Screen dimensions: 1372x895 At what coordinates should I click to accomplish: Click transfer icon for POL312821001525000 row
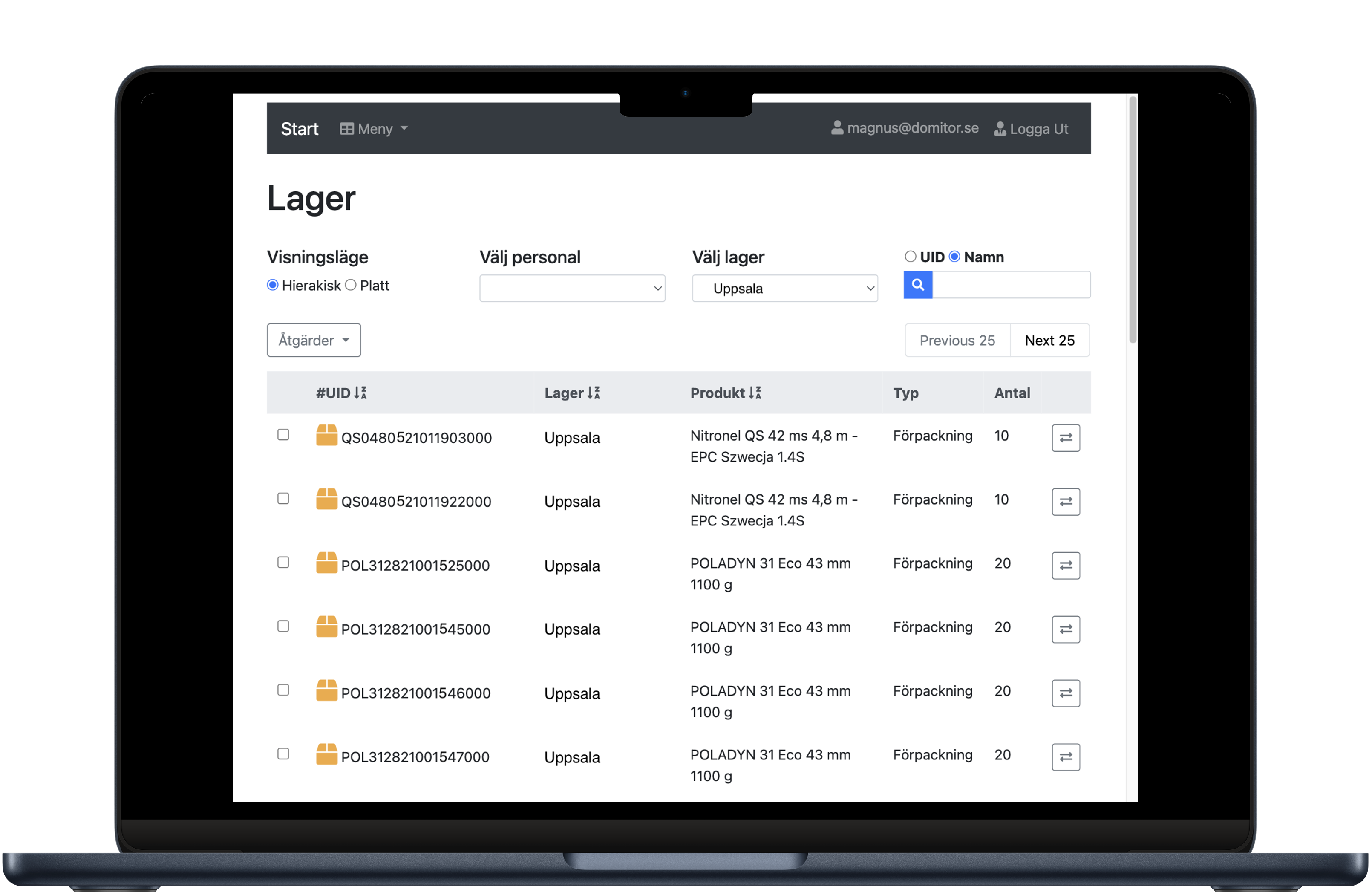click(1065, 566)
